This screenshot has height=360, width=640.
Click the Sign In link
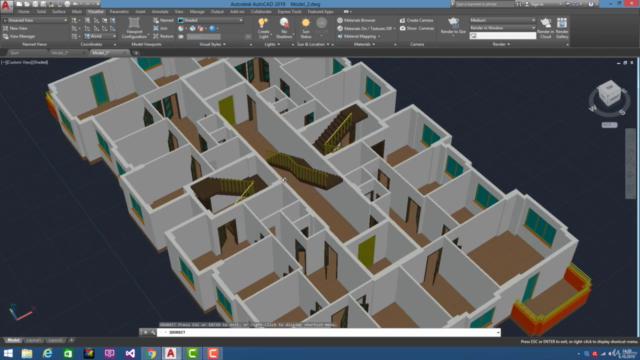(537, 4)
